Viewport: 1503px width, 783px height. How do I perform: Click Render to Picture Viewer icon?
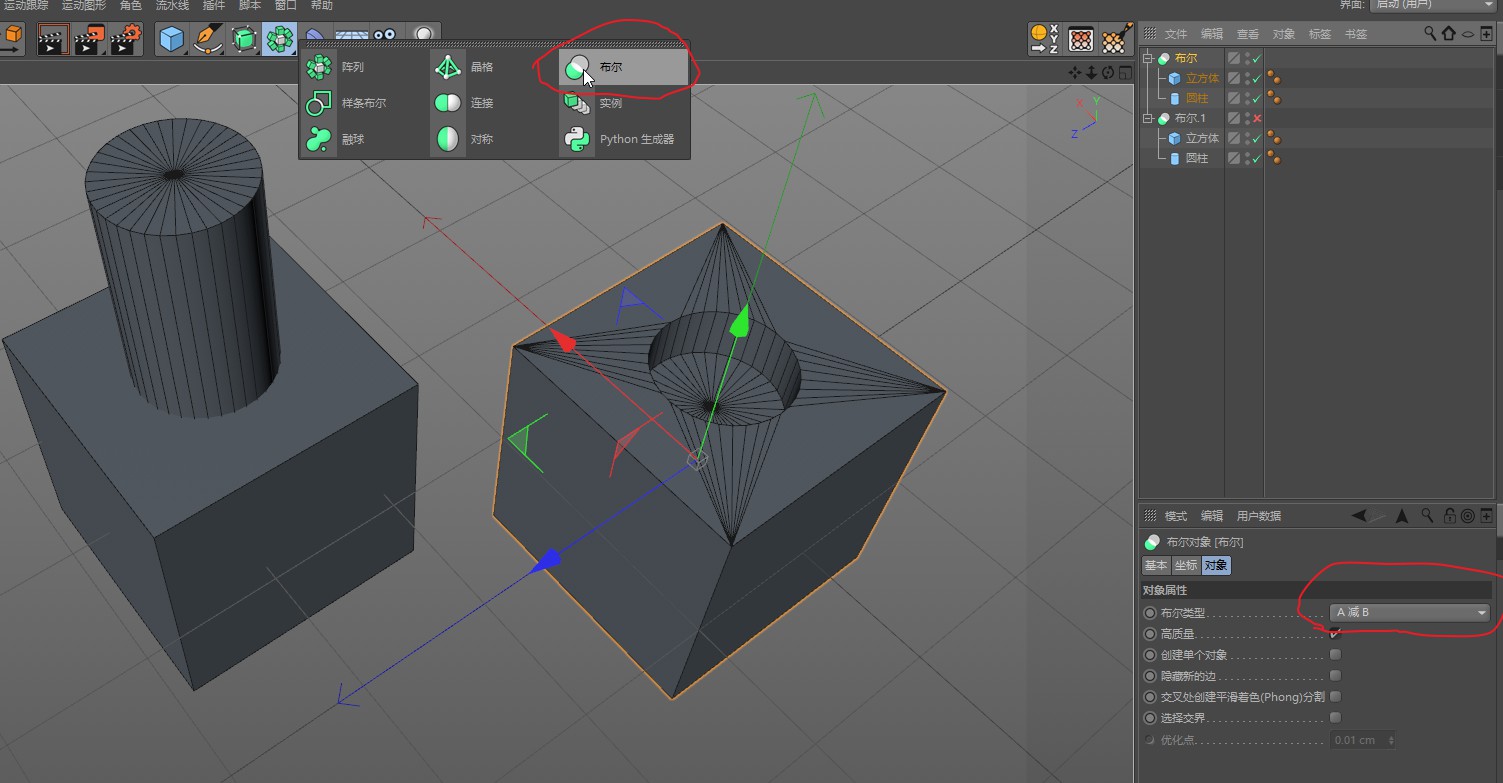point(90,40)
